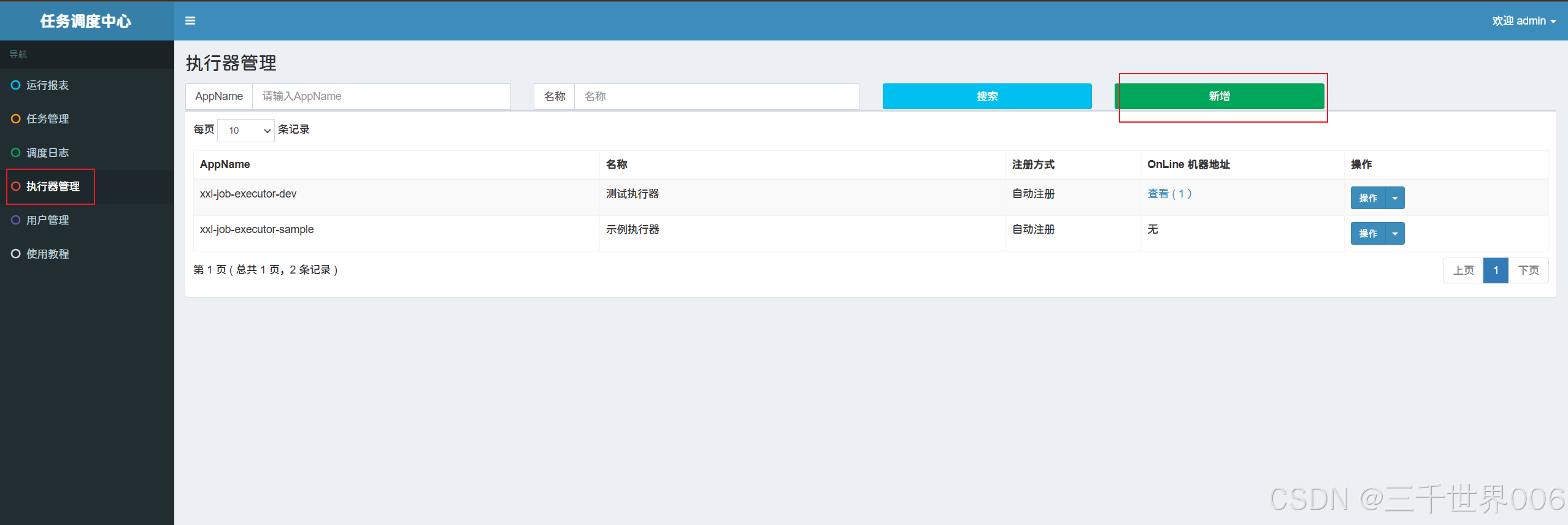
Task: Click the green 新增 button
Action: tap(1220, 96)
